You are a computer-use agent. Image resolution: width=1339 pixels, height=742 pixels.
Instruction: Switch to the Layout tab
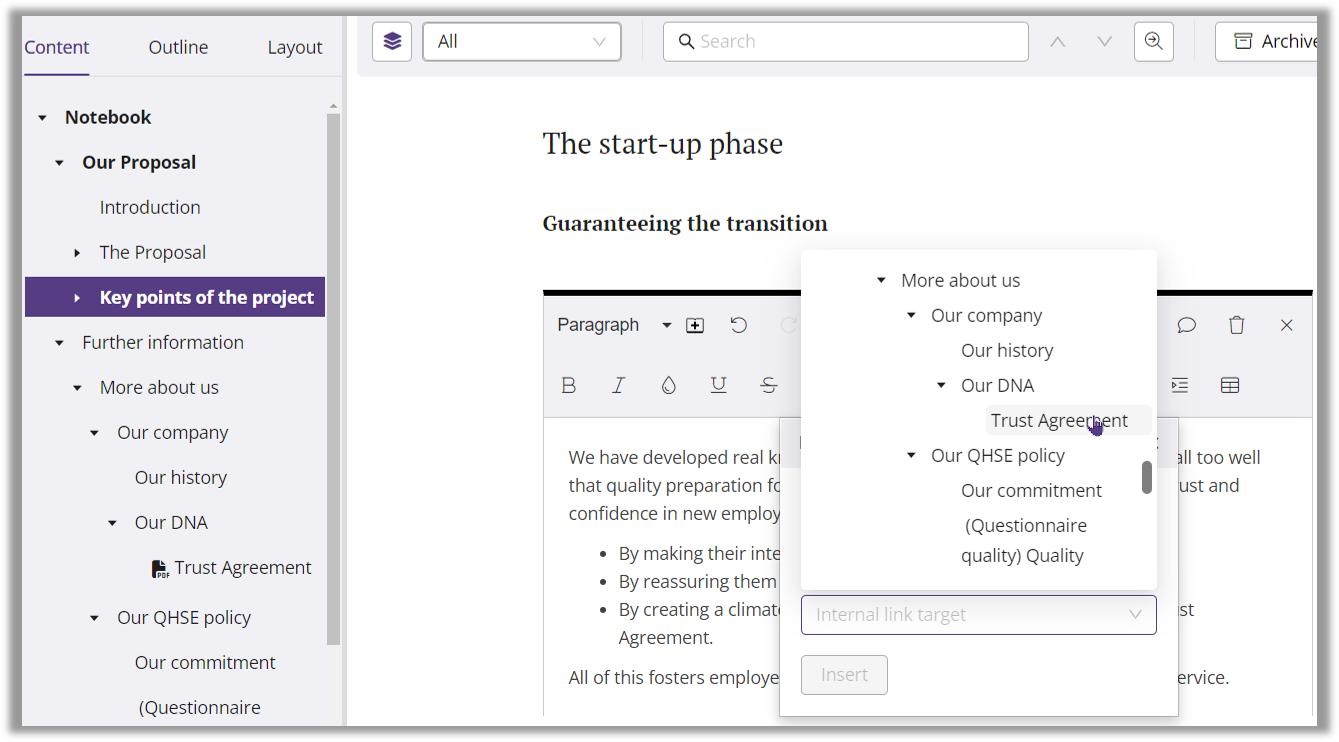pos(294,47)
